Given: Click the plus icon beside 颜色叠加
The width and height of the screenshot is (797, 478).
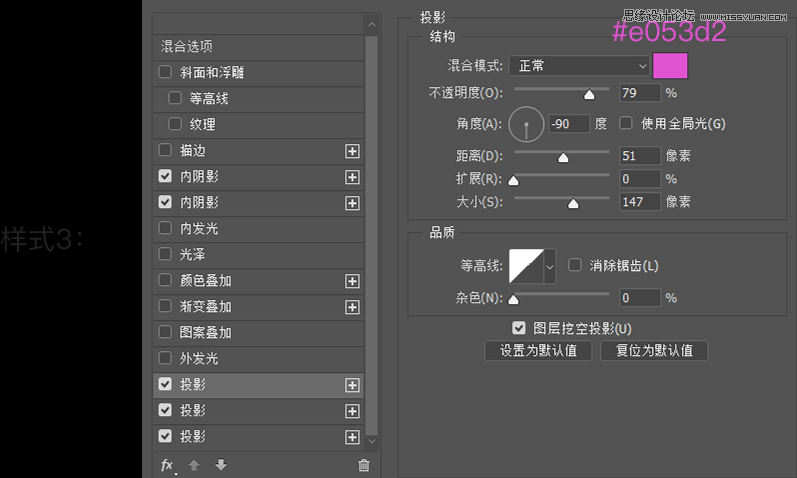Looking at the screenshot, I should [x=352, y=281].
